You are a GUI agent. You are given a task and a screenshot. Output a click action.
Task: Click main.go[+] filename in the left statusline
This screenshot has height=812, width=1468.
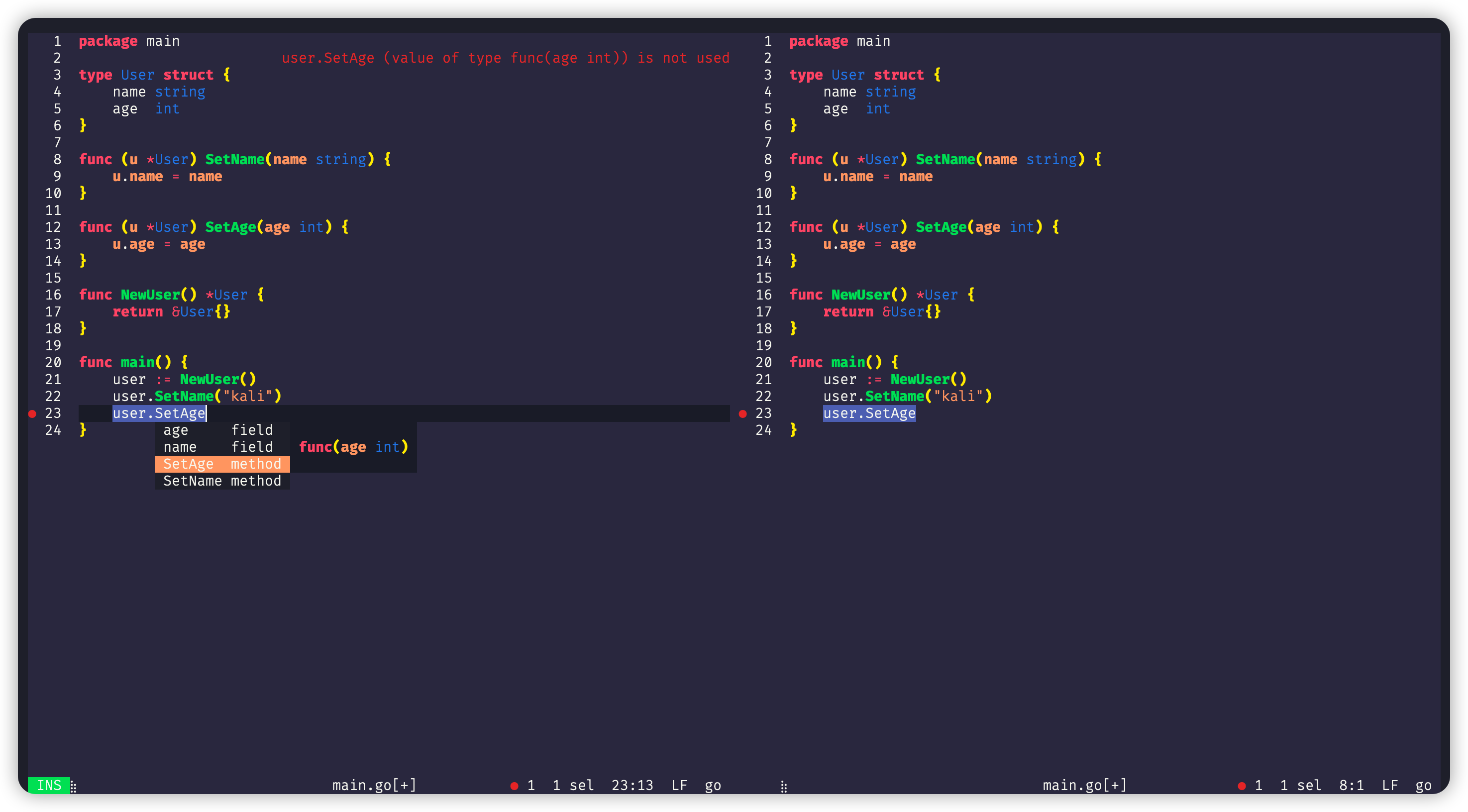[374, 785]
